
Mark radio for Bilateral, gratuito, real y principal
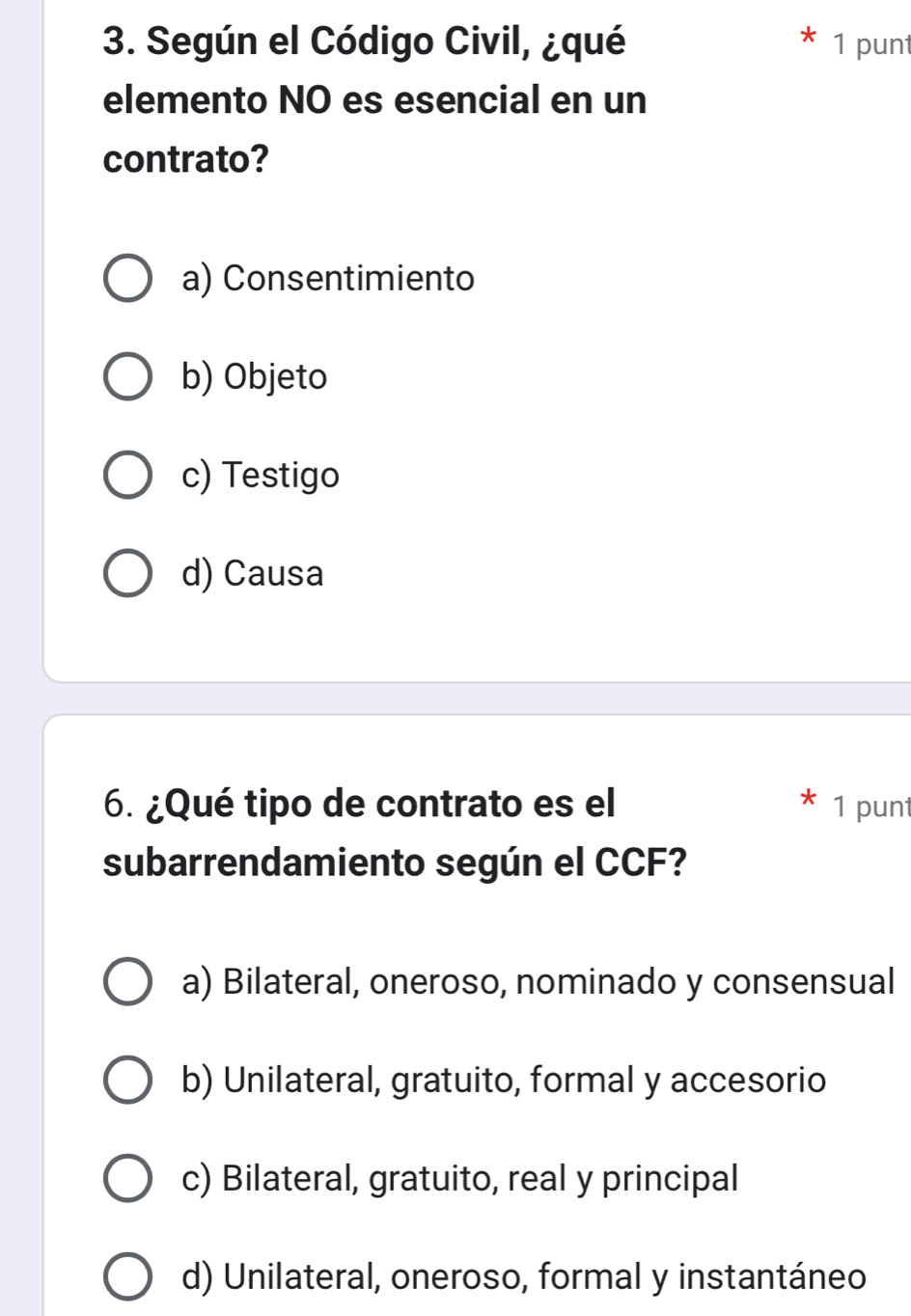click(x=126, y=1179)
